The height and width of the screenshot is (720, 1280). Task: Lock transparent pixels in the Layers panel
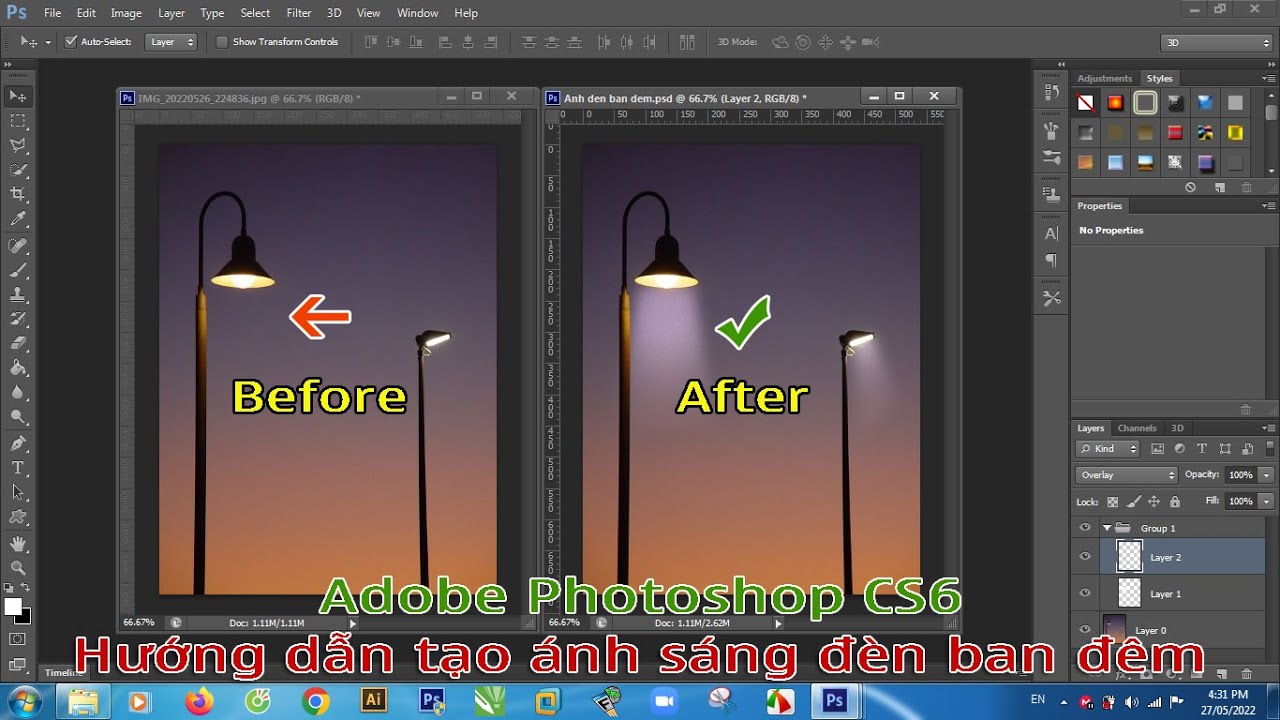pyautogui.click(x=1113, y=502)
